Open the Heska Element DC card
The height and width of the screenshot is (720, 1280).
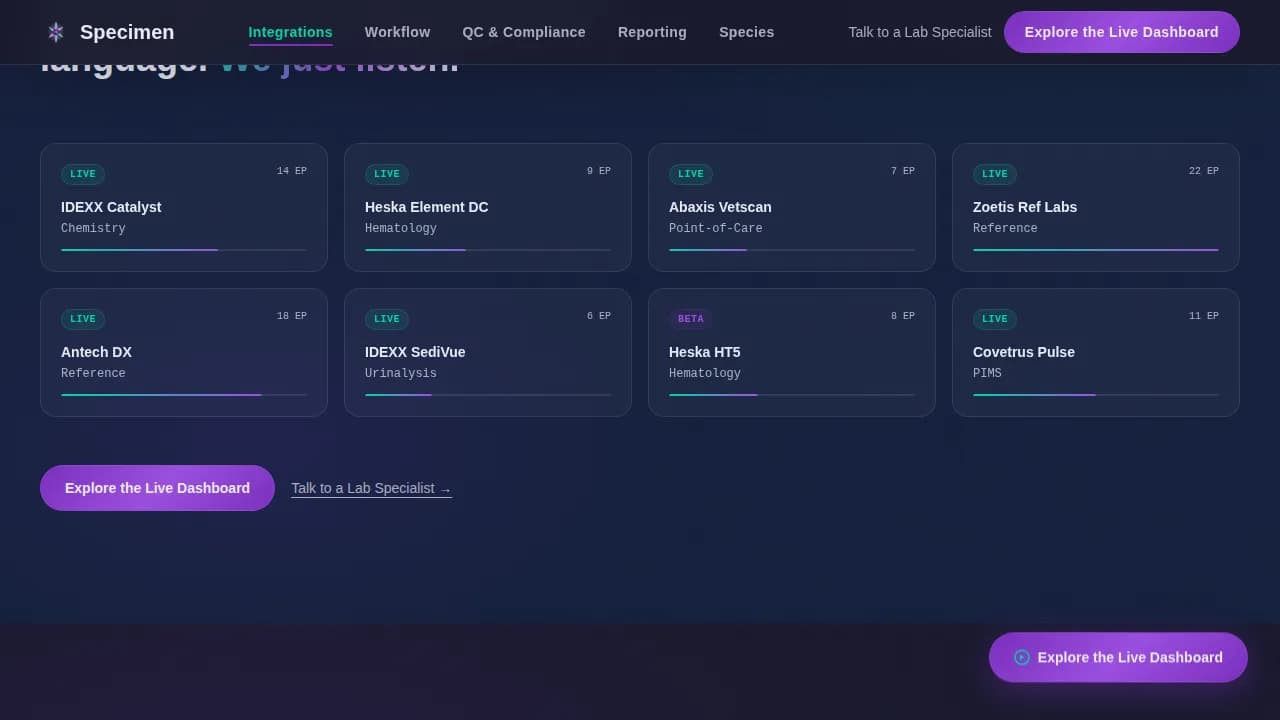coord(488,207)
